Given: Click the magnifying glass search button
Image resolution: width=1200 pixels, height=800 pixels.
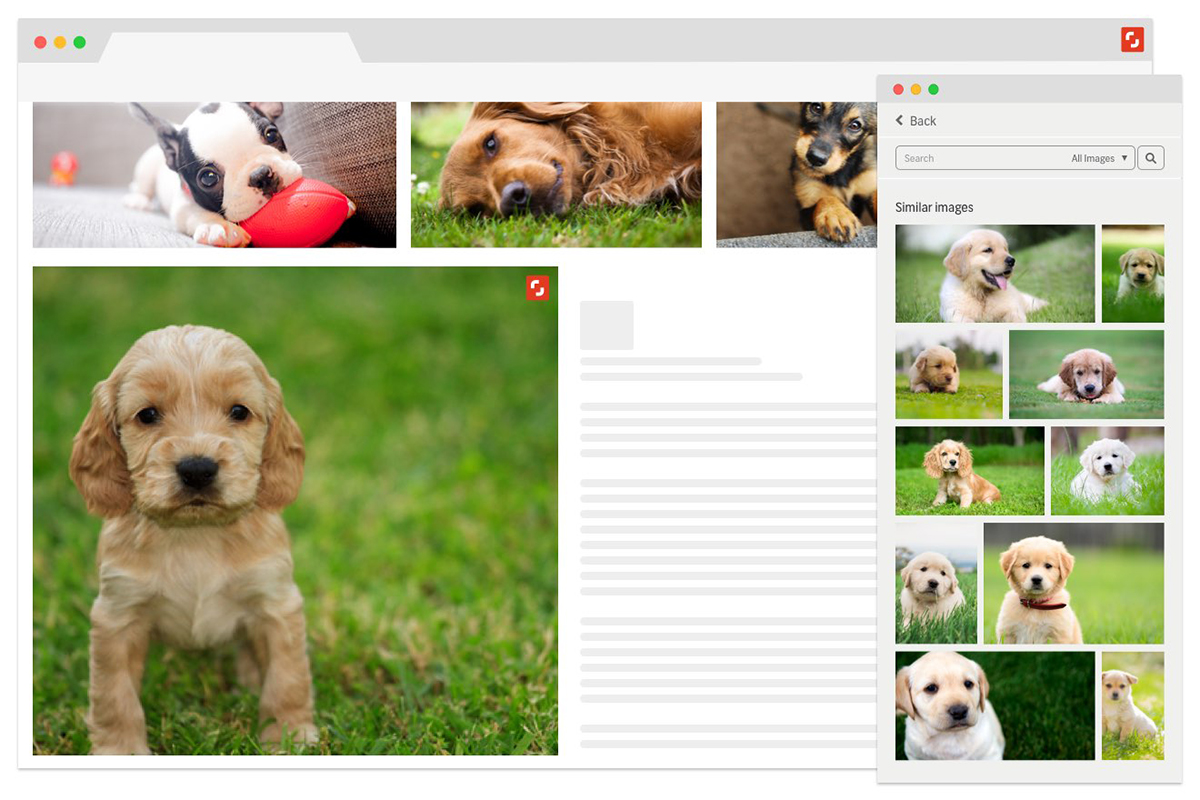Looking at the screenshot, I should click(1151, 158).
